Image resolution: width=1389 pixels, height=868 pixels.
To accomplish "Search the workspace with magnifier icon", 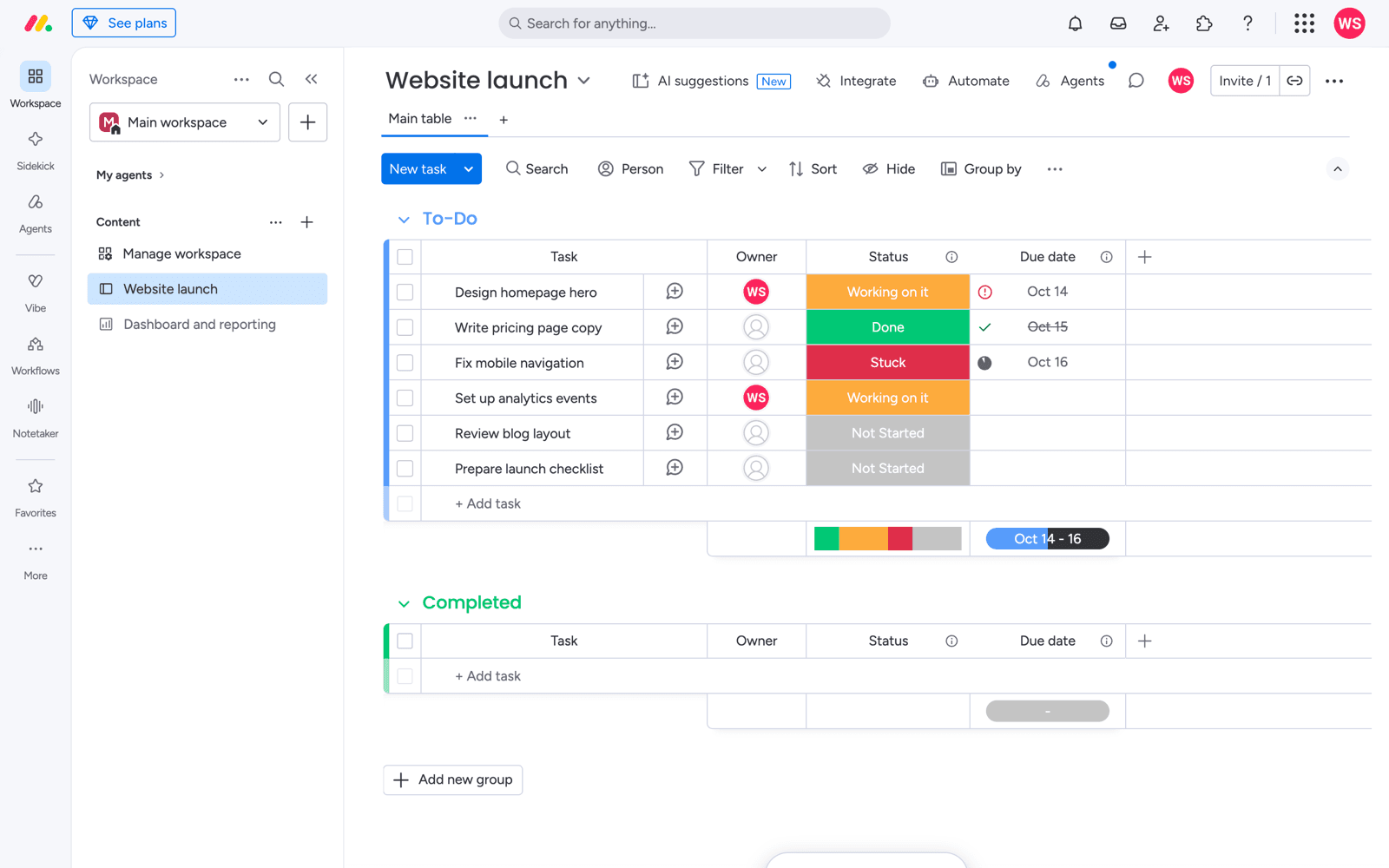I will [x=276, y=79].
